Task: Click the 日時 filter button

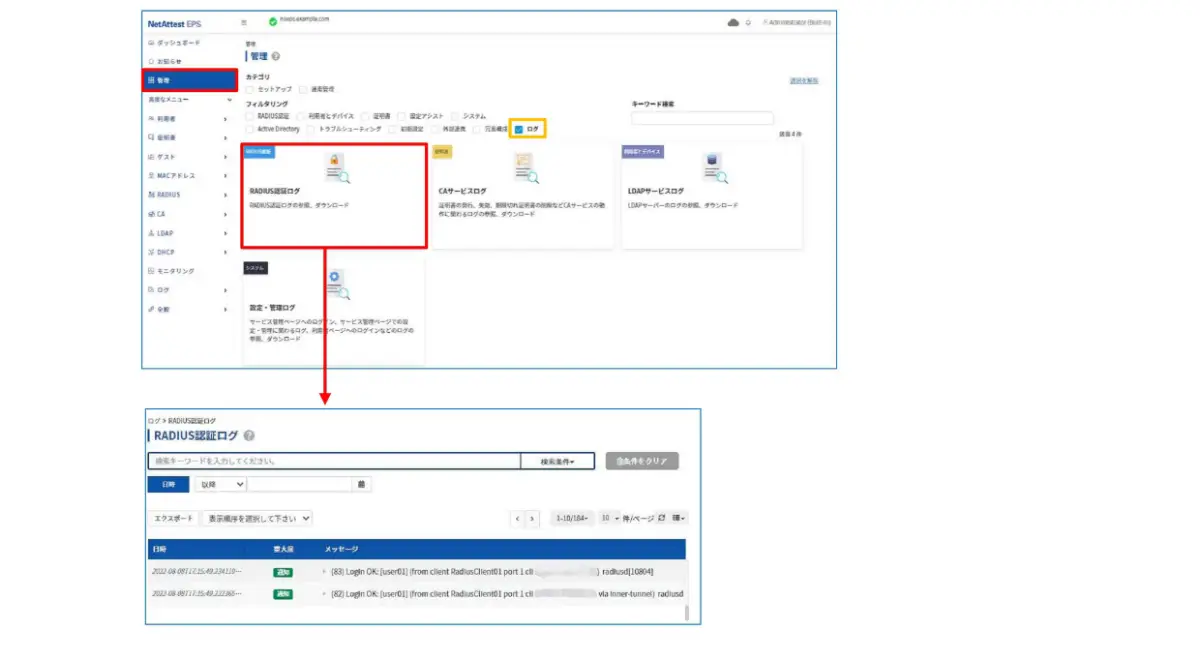Action: (x=168, y=484)
